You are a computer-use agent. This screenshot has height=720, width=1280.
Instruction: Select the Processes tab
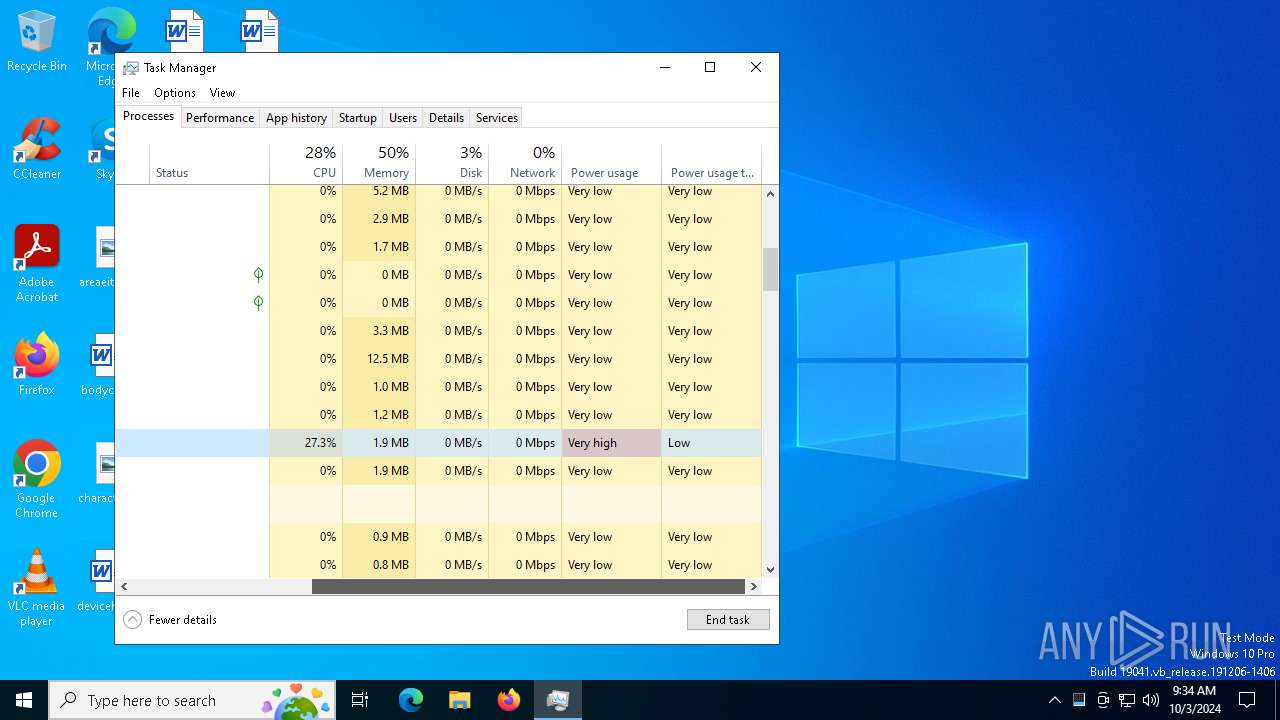(x=148, y=116)
